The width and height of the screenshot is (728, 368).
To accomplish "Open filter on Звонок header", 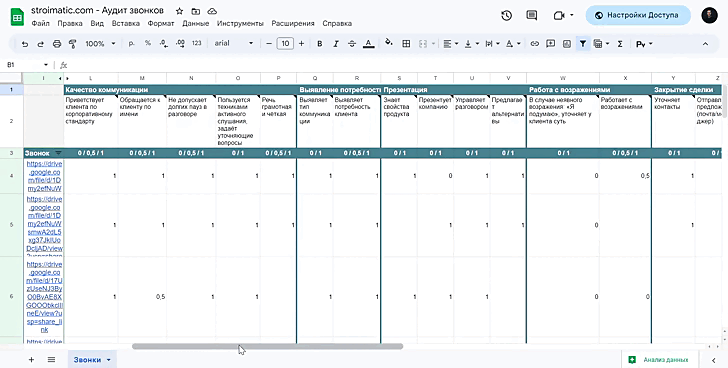I will coord(58,153).
